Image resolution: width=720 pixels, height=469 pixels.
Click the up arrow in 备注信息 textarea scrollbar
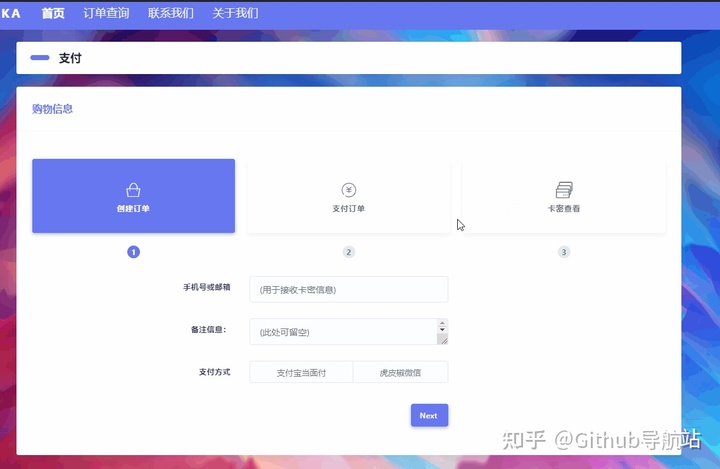(x=442, y=323)
